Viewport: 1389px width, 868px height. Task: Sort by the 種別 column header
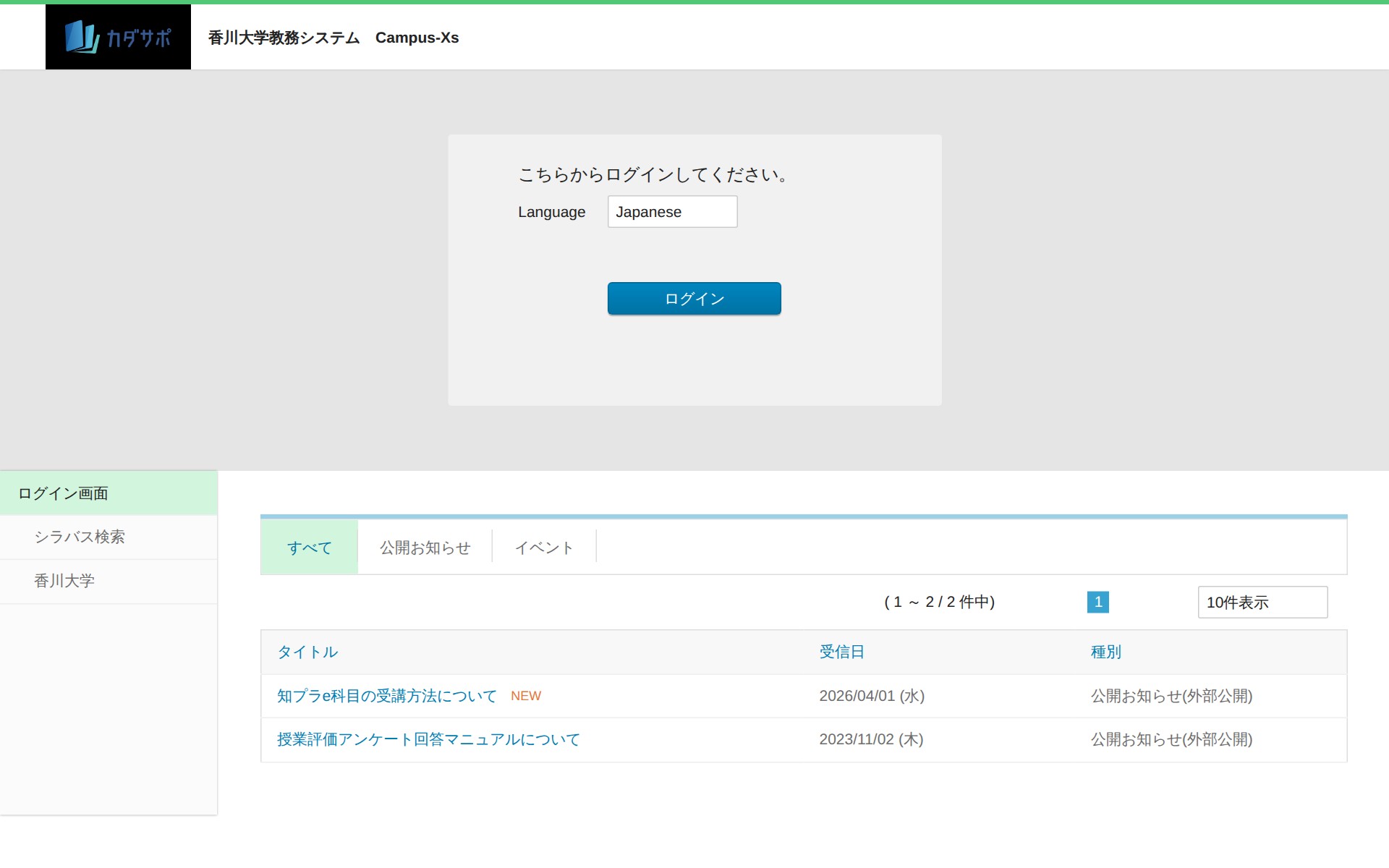[1105, 652]
